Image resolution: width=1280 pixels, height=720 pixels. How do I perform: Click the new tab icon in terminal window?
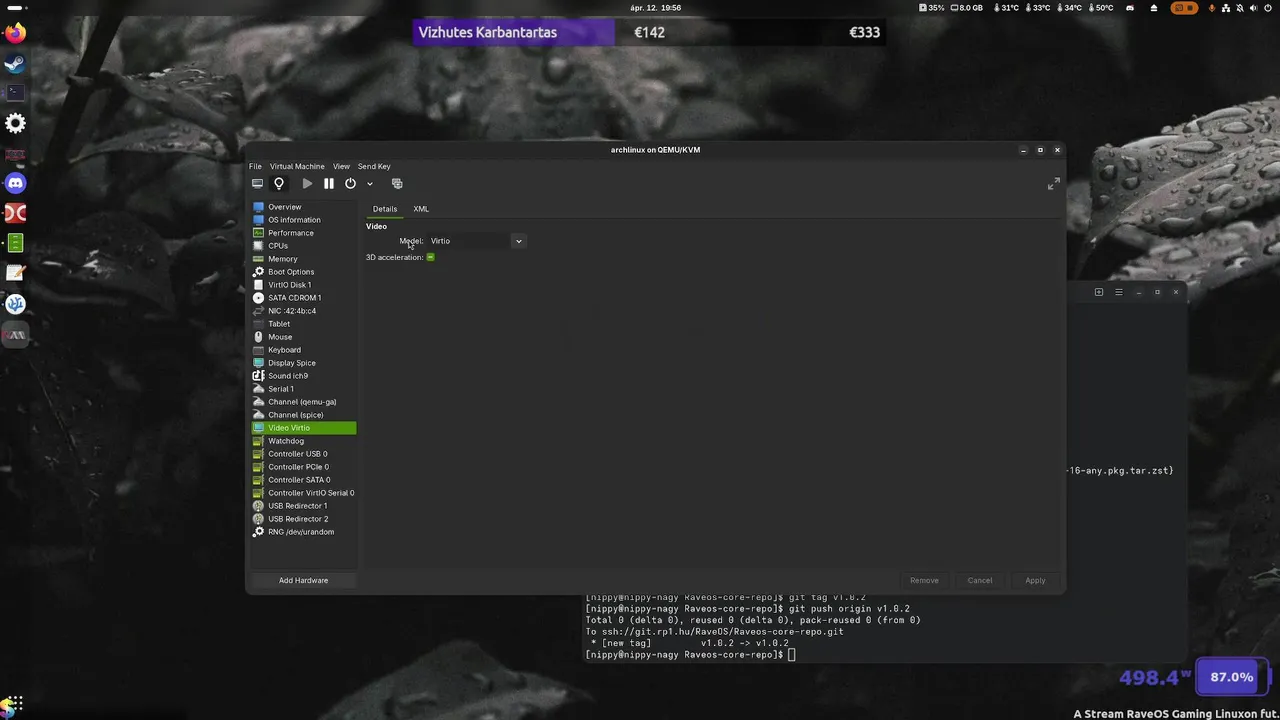click(x=1098, y=292)
